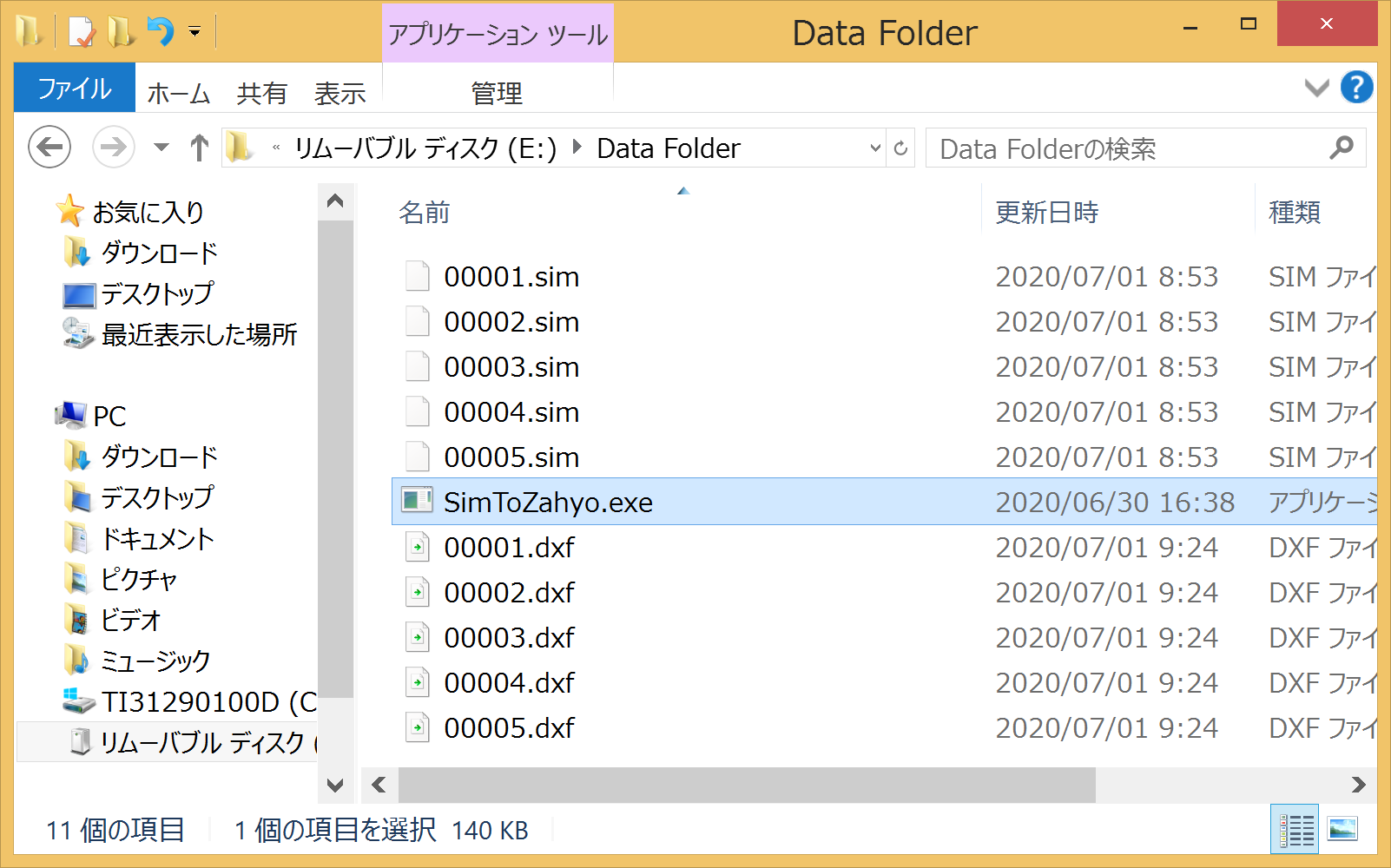Sort by 更新日時 column header
This screenshot has width=1391, height=868.
tap(1047, 212)
